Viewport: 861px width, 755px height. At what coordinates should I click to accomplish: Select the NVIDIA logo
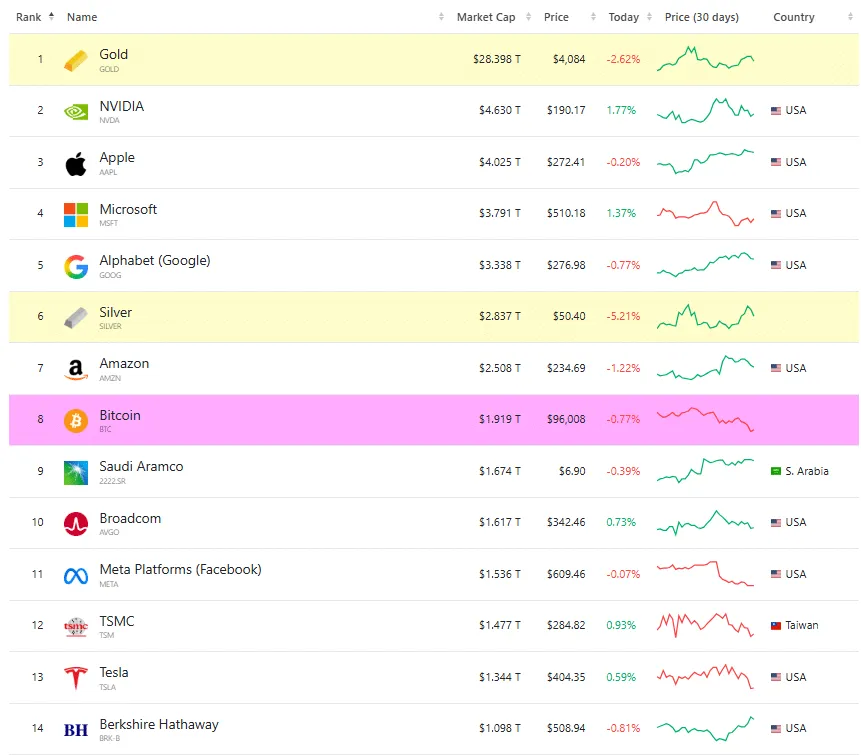(77, 110)
